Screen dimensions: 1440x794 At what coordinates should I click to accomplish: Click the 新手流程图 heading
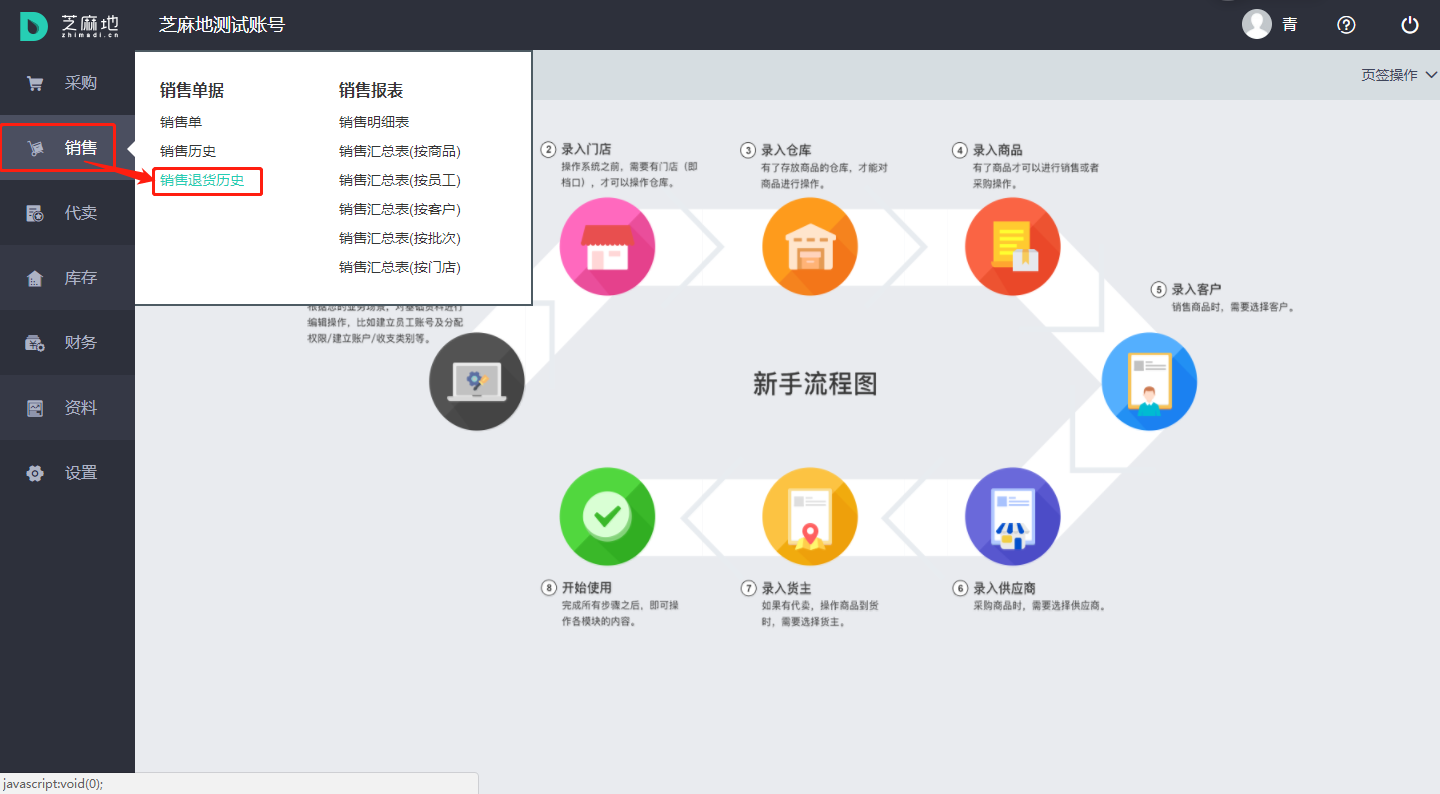[x=815, y=384]
